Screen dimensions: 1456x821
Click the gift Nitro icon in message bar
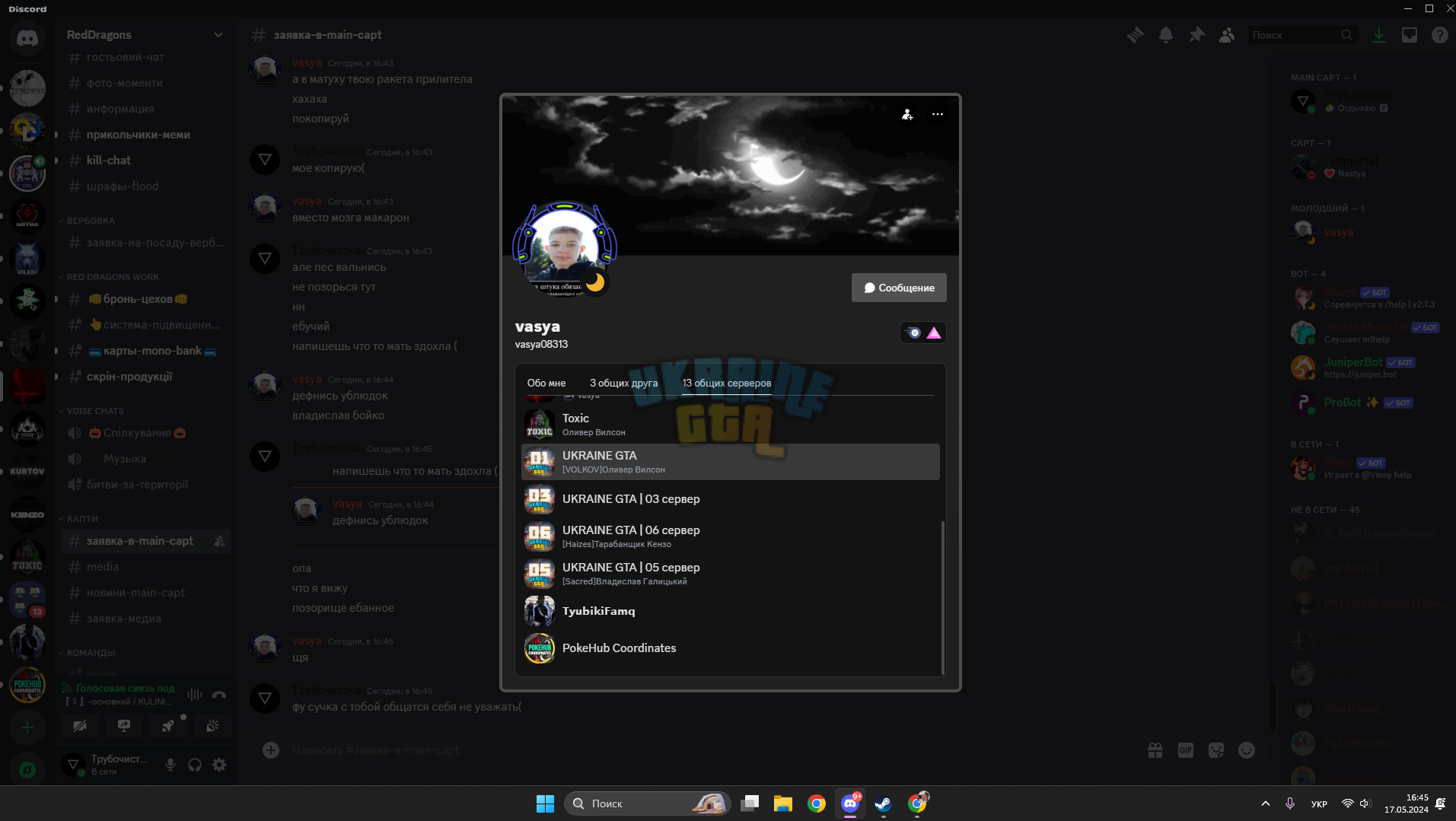click(1155, 750)
